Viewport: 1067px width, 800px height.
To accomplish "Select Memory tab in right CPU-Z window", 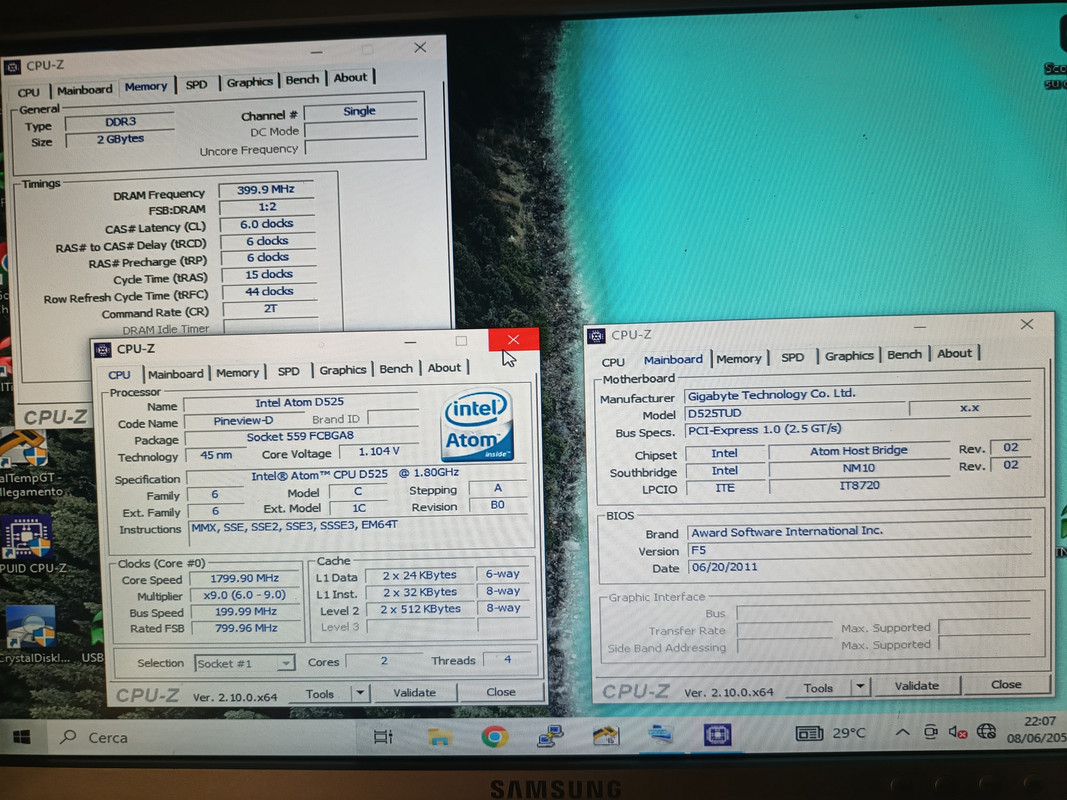I will (x=738, y=359).
